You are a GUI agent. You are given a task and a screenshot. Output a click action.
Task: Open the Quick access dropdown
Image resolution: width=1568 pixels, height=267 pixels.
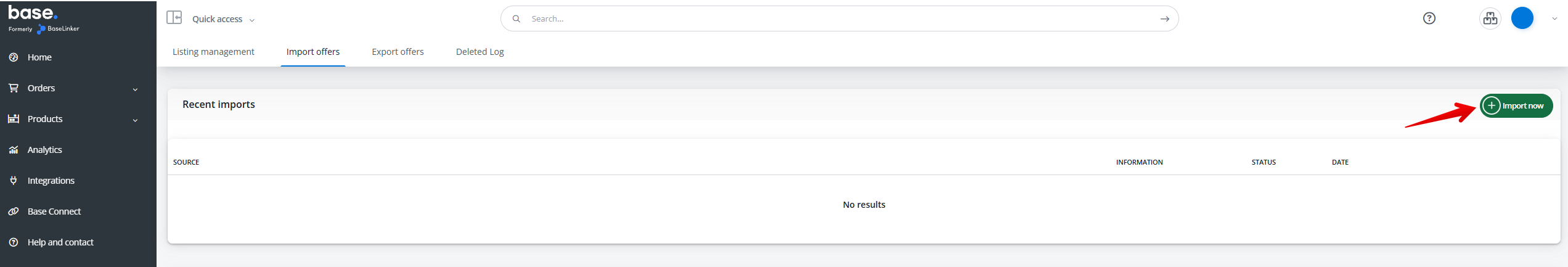(223, 19)
